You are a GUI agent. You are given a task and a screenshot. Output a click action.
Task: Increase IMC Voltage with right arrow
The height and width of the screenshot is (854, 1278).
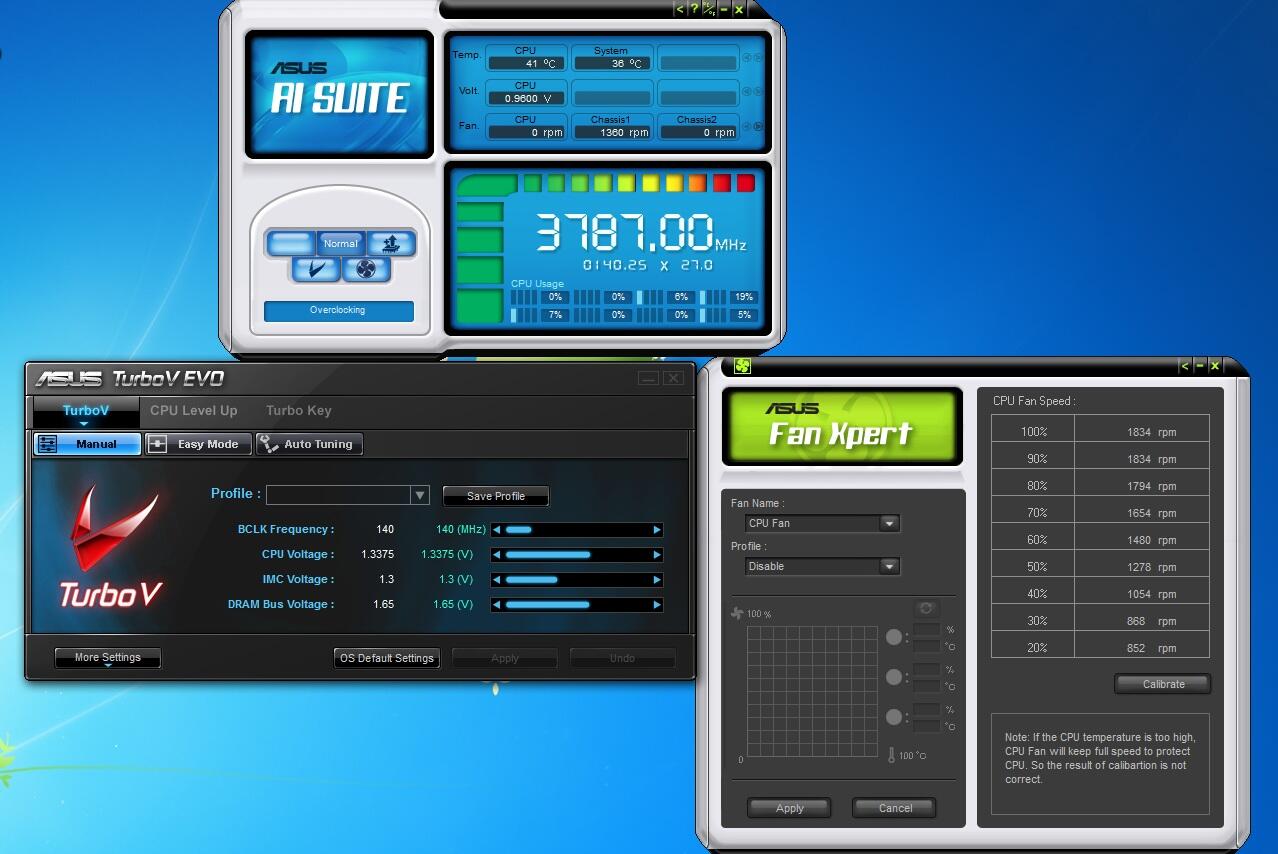point(657,579)
